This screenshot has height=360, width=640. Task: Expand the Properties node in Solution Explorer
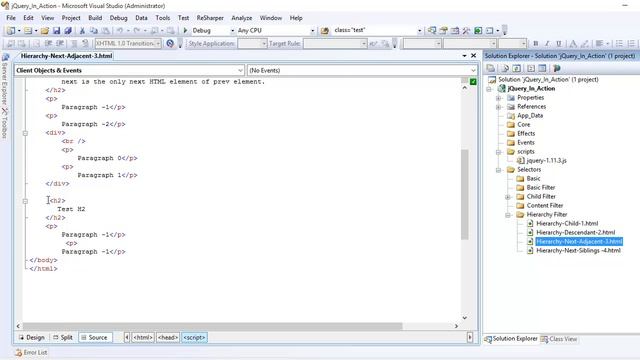pyautogui.click(x=498, y=98)
